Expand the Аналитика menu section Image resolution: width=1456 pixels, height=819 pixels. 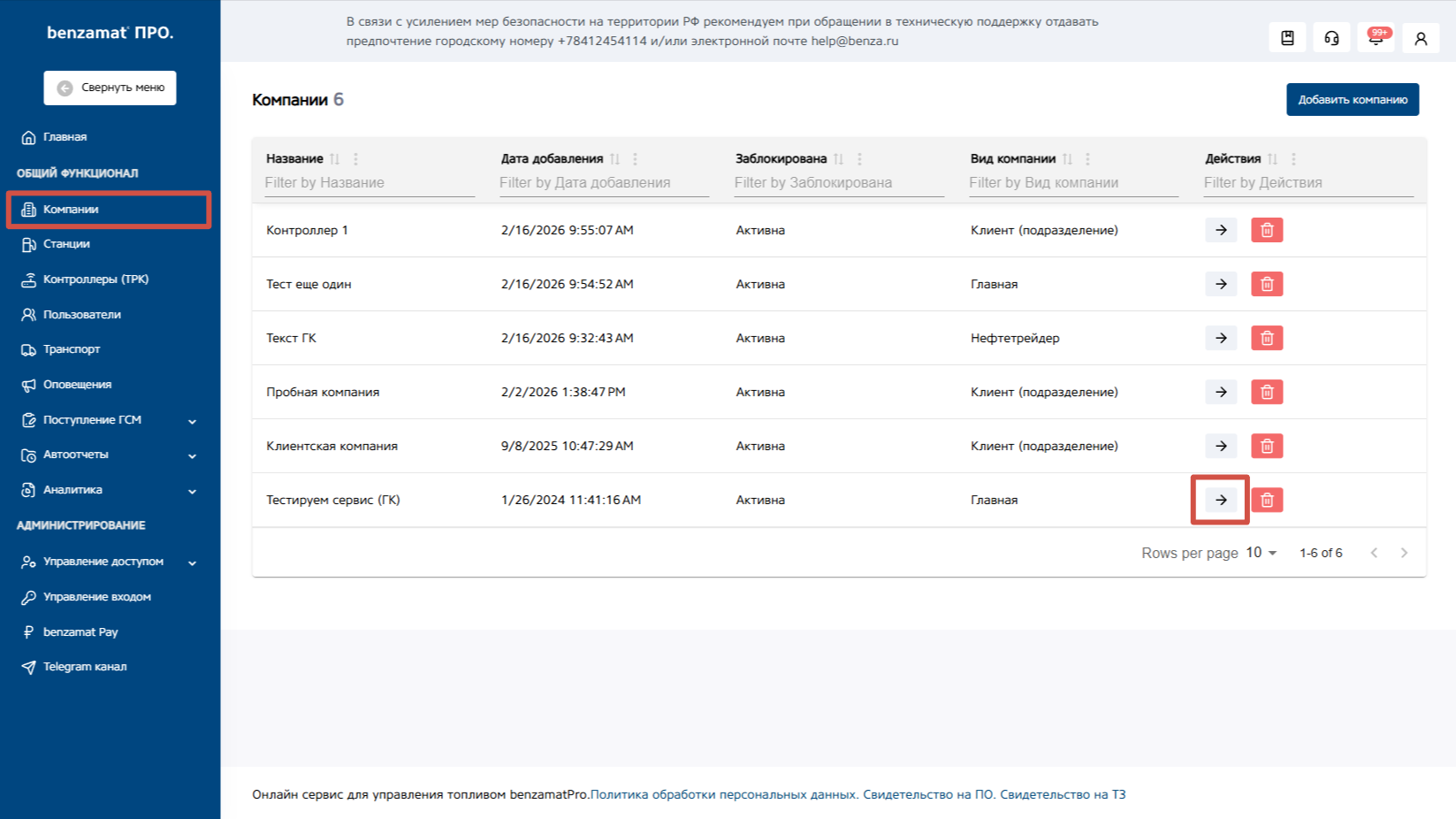point(192,491)
